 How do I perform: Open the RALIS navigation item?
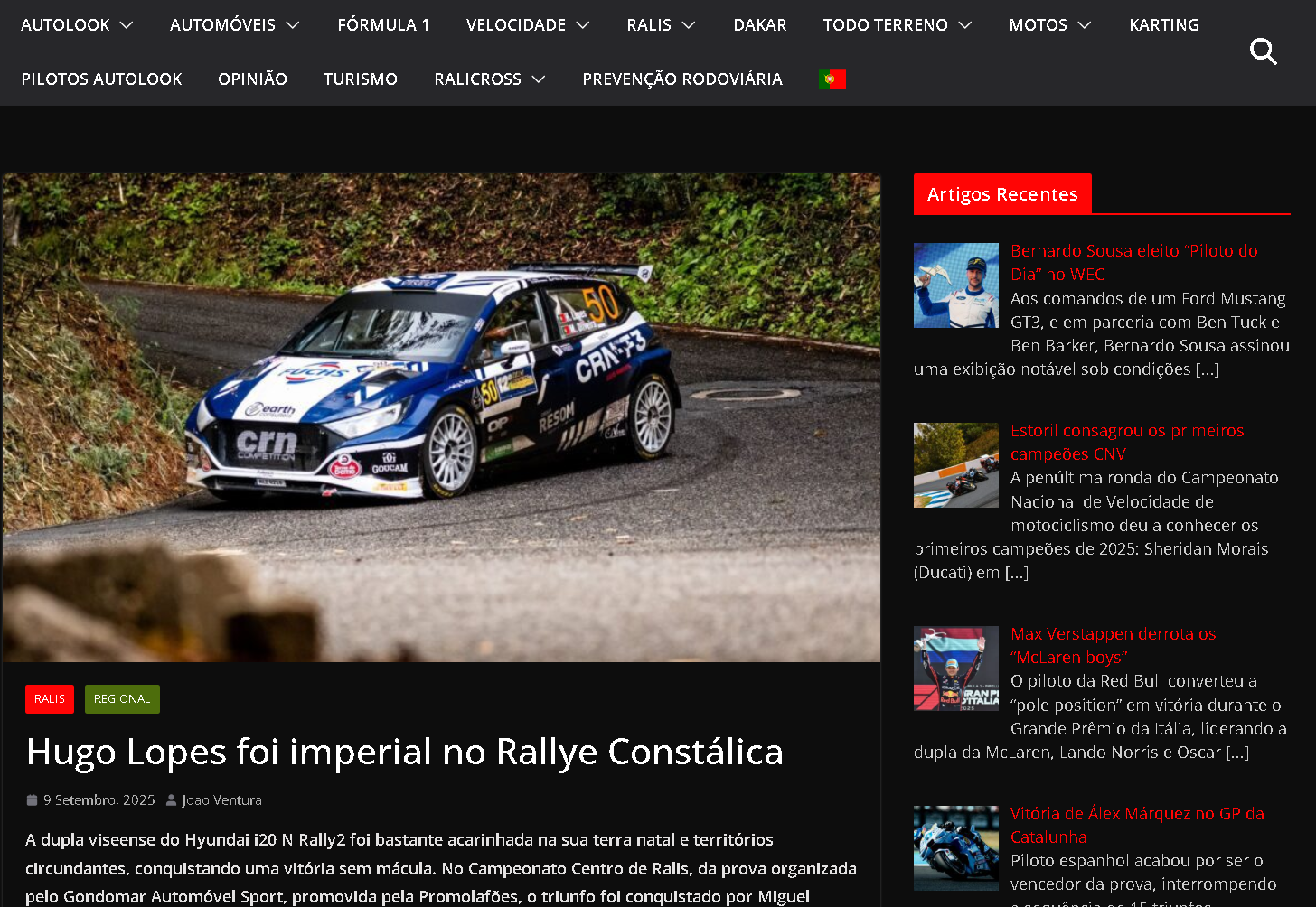pyautogui.click(x=649, y=25)
